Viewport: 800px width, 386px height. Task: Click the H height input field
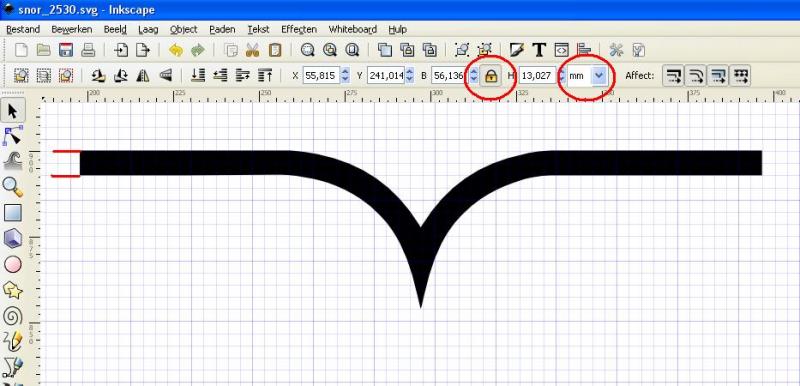tap(537, 76)
